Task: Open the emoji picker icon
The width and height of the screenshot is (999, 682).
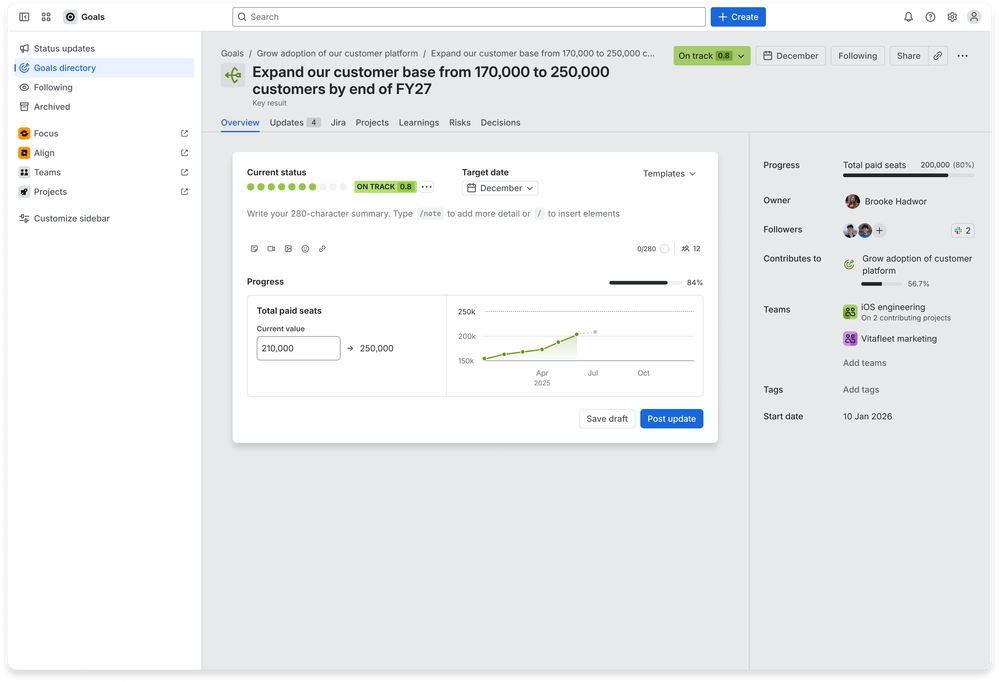Action: 305,249
